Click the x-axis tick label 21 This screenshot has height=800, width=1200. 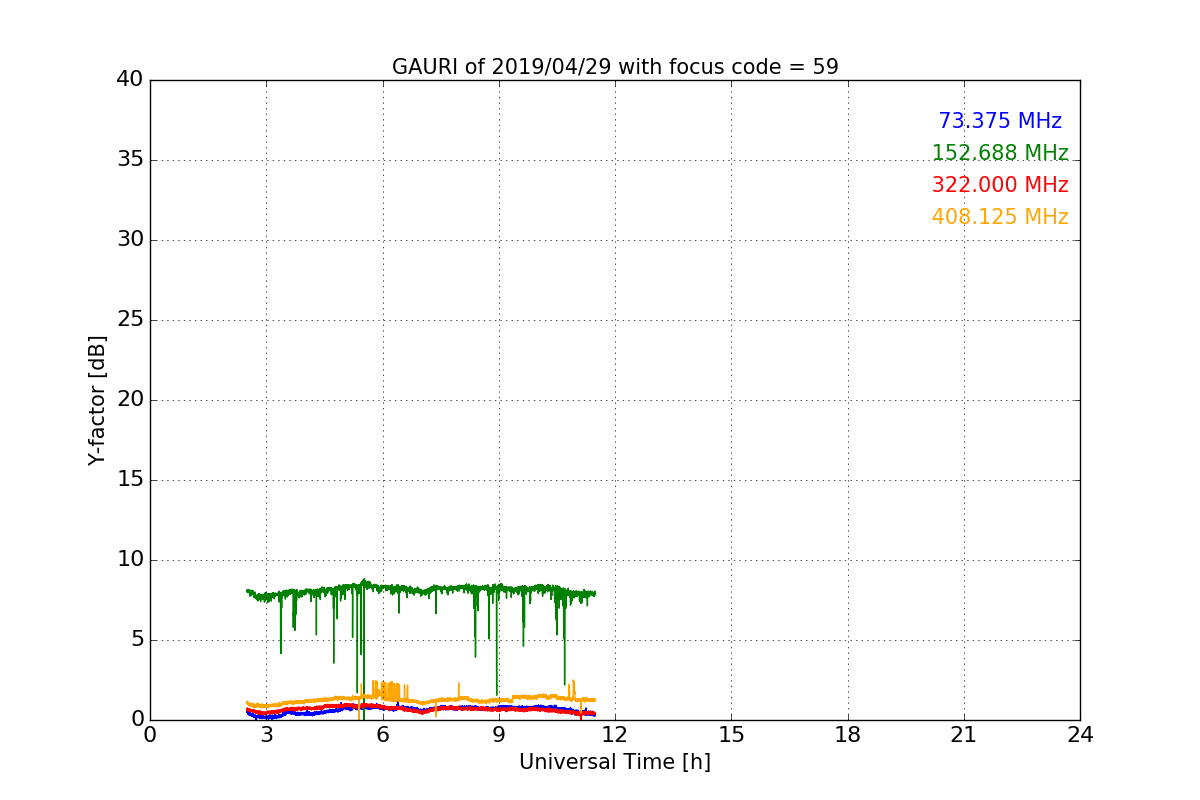point(964,735)
